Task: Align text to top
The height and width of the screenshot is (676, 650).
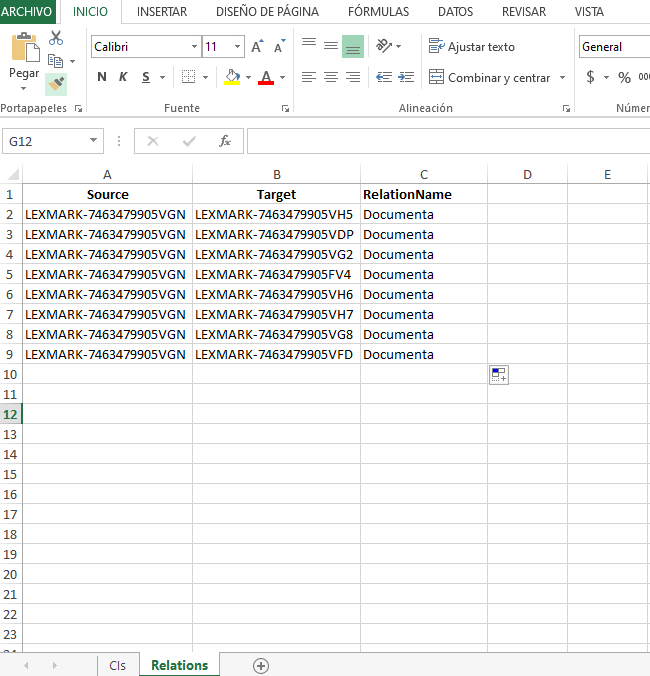Action: (x=309, y=42)
